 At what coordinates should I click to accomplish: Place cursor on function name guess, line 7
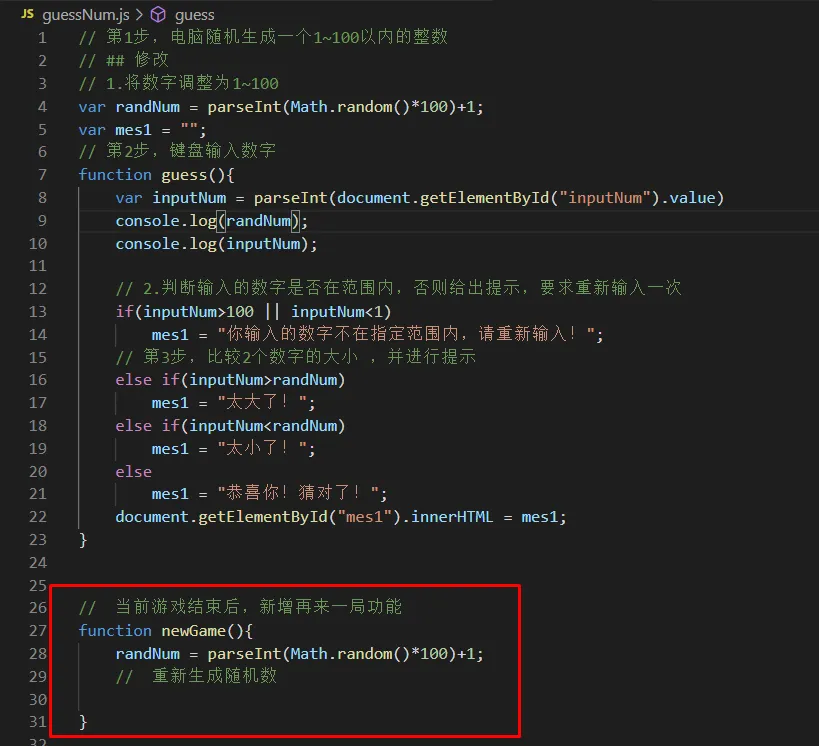(188, 174)
